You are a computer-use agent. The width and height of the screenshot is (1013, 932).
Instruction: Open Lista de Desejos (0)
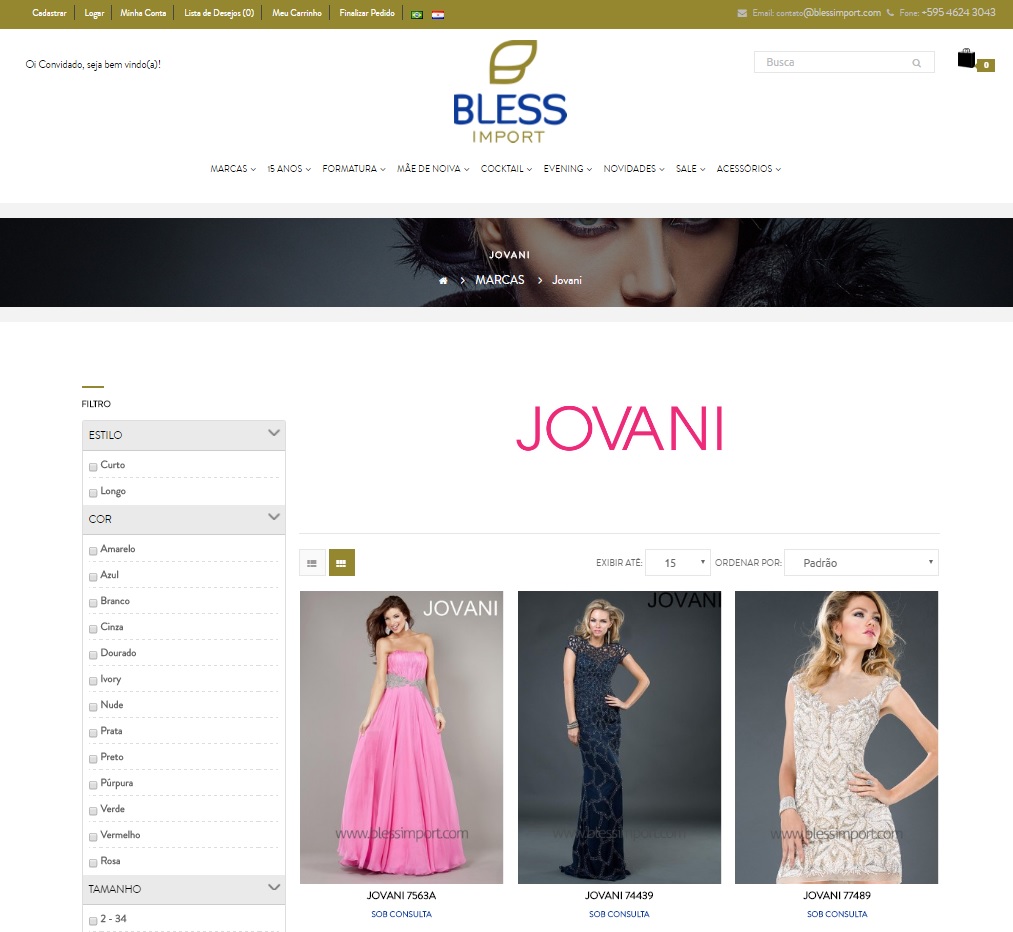[218, 14]
